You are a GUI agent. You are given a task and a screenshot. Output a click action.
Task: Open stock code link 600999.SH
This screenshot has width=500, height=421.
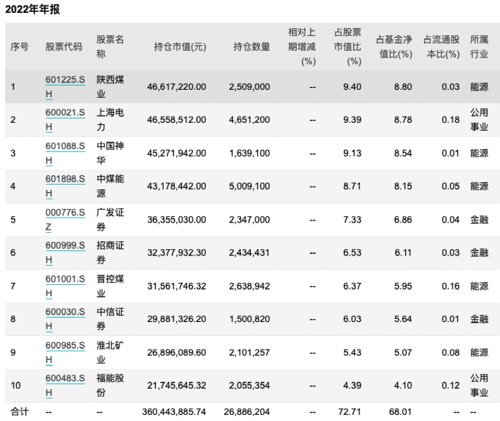(x=65, y=252)
